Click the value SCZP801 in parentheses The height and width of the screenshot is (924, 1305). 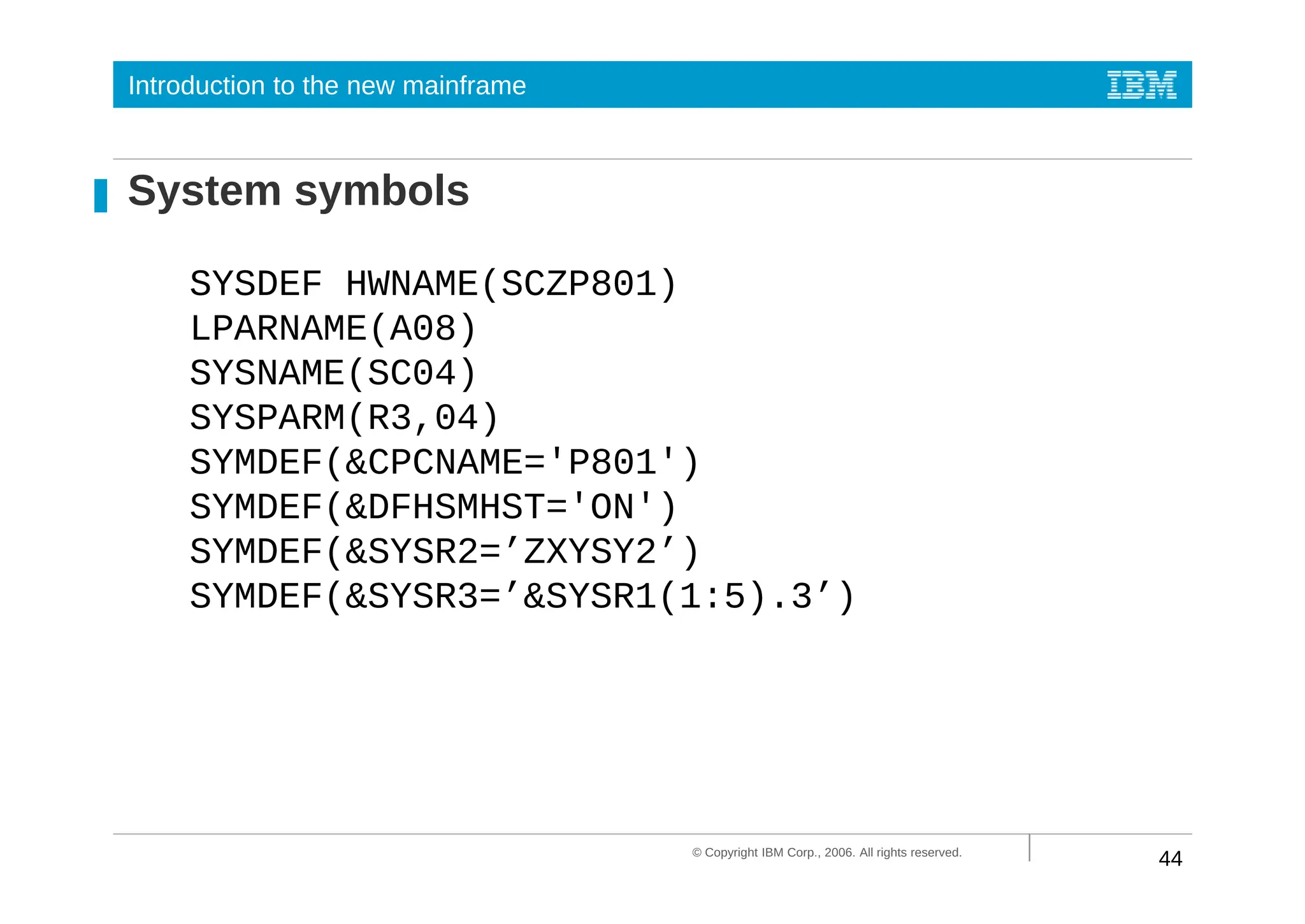(579, 284)
